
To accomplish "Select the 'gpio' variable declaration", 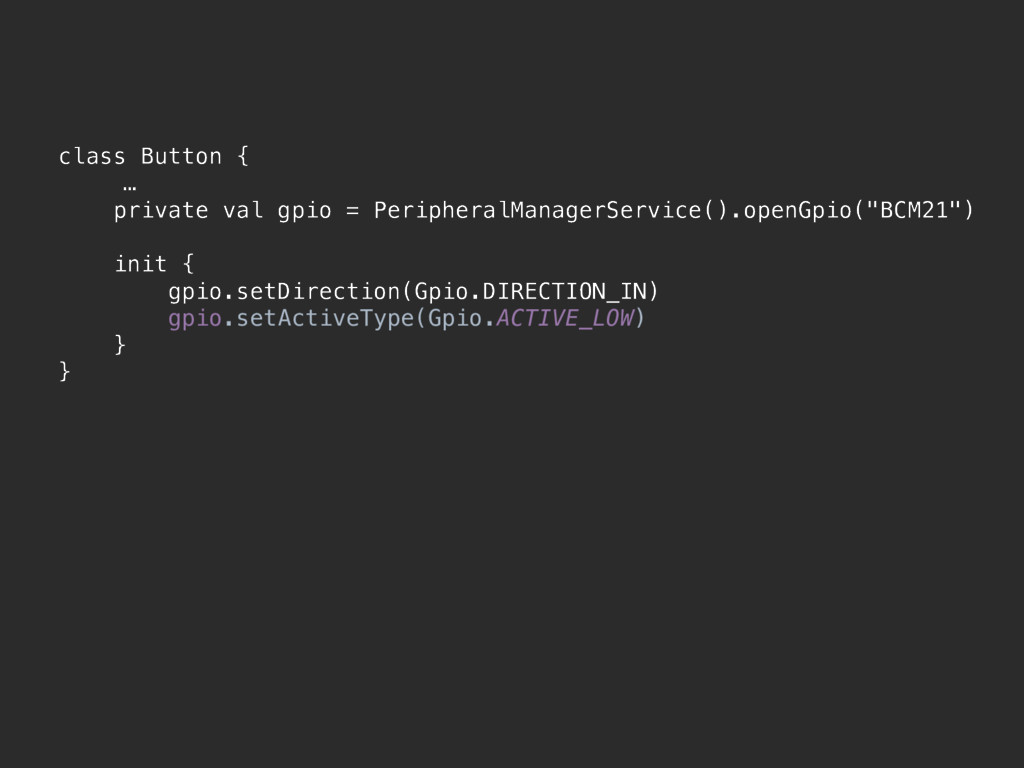I will click(304, 212).
